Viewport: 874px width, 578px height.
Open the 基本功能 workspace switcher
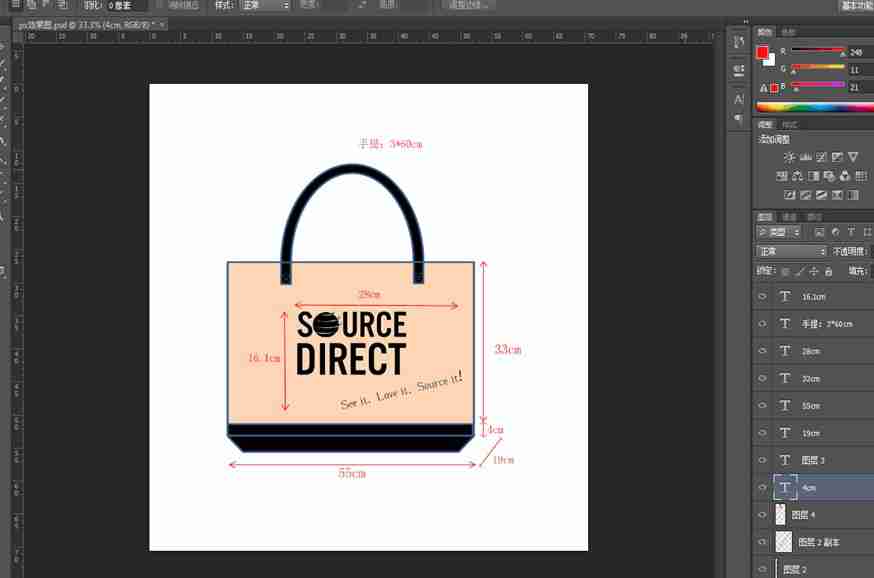[856, 6]
